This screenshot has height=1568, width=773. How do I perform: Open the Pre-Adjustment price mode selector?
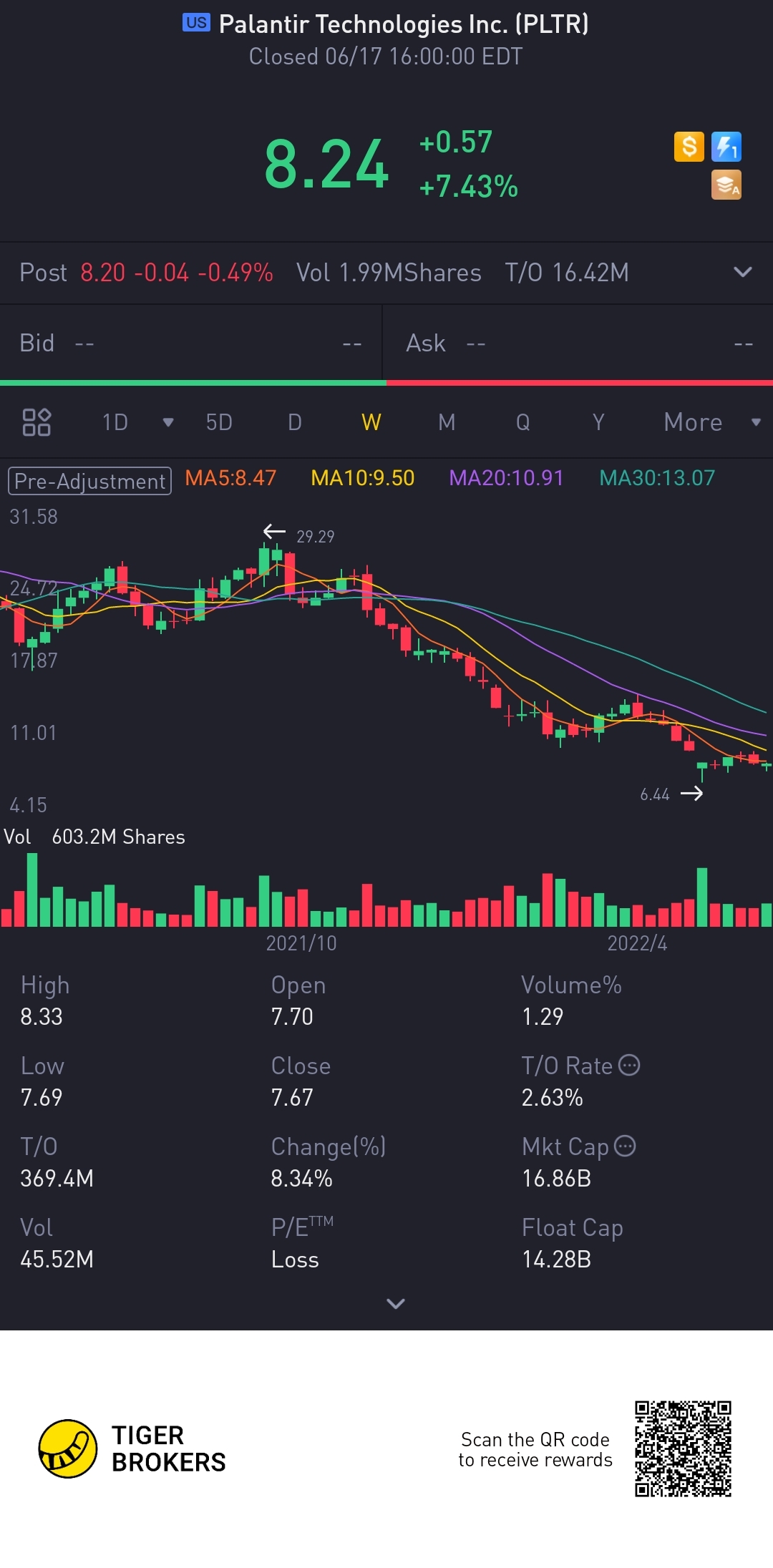coord(89,481)
